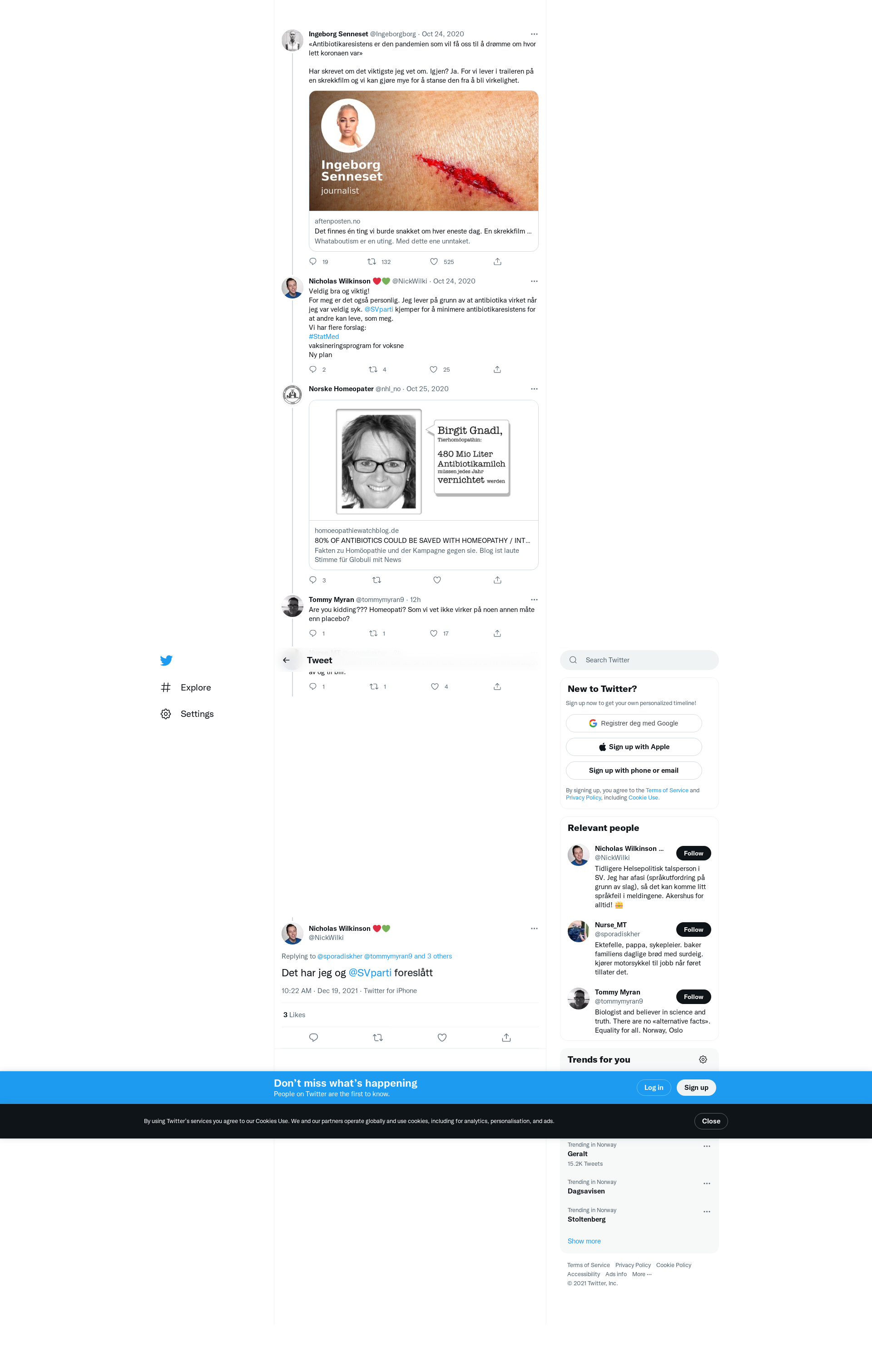Image resolution: width=872 pixels, height=1372 pixels.
Task: Open the Geralt trending topic
Action: pyautogui.click(x=578, y=1154)
